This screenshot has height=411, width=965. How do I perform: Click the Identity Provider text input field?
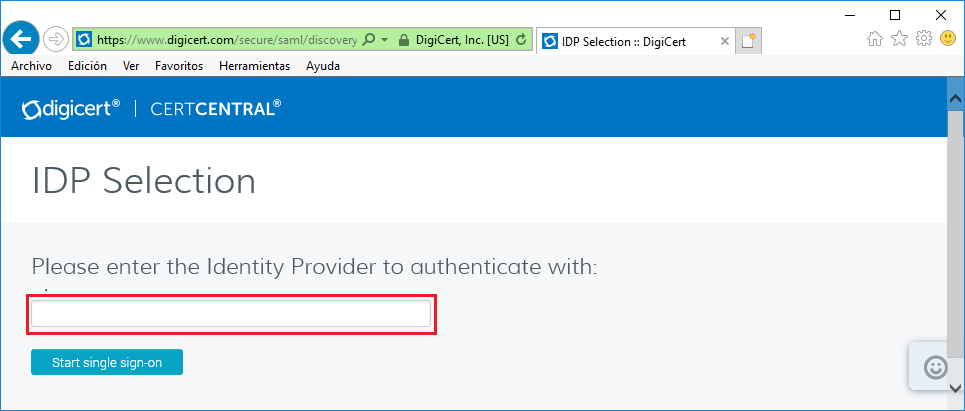pos(231,314)
